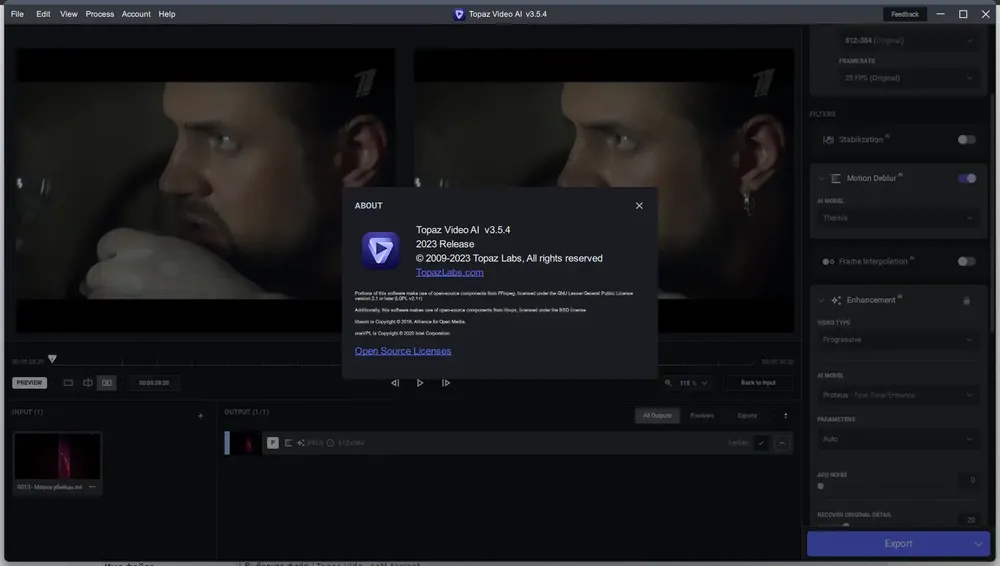Add a new input with plus icon
Screen dimensions: 1000x566
pyautogui.click(x=200, y=416)
